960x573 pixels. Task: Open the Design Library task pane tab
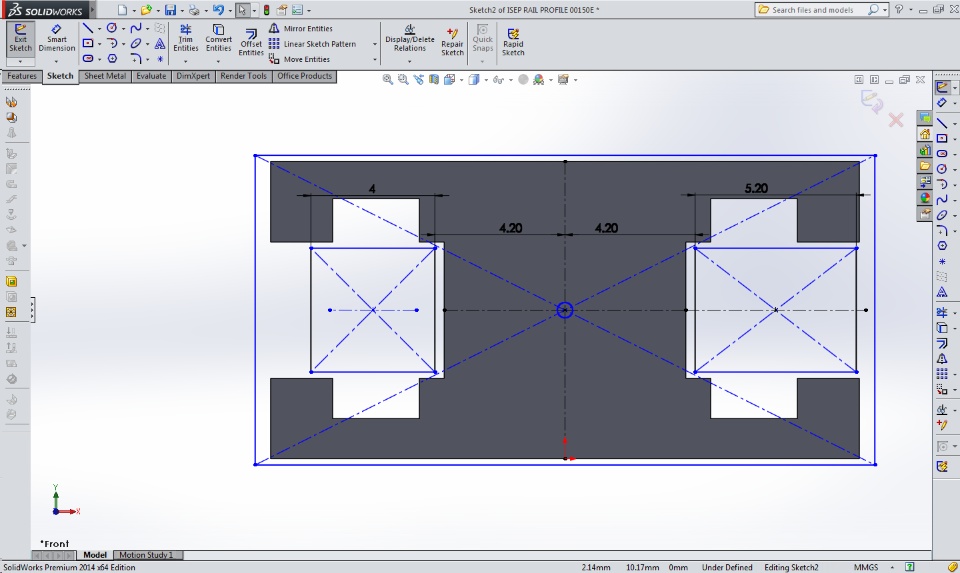pyautogui.click(x=924, y=150)
